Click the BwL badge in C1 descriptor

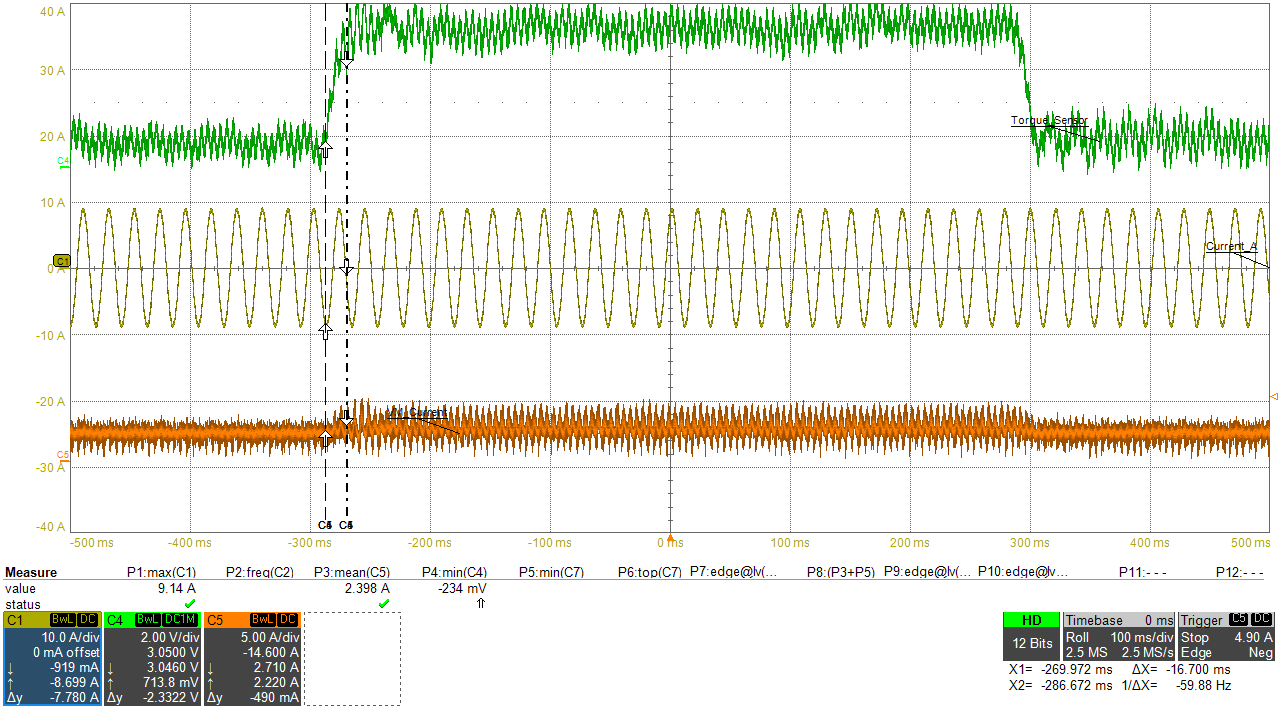click(x=65, y=620)
